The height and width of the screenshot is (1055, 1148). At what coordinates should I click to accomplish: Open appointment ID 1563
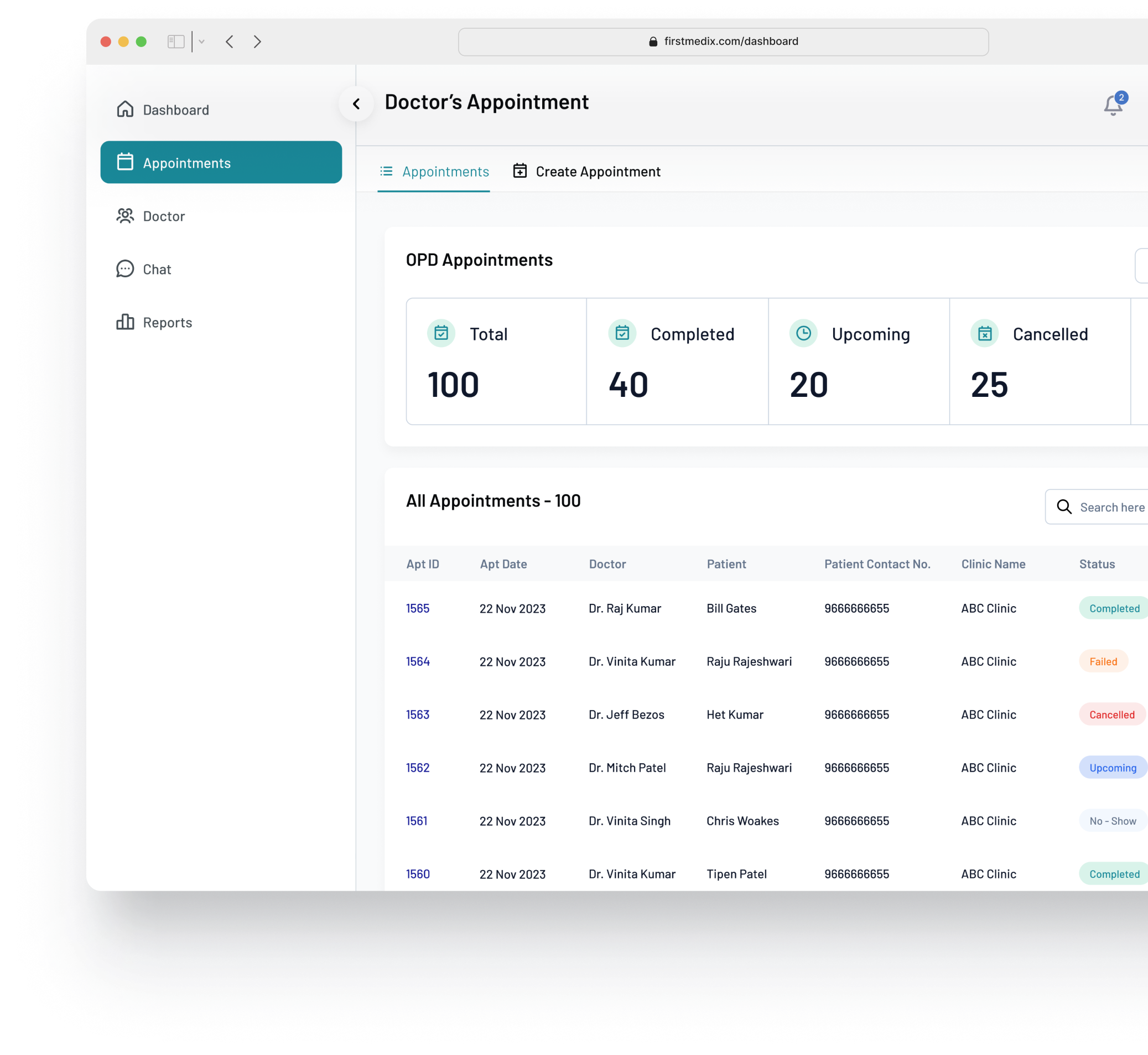point(418,715)
